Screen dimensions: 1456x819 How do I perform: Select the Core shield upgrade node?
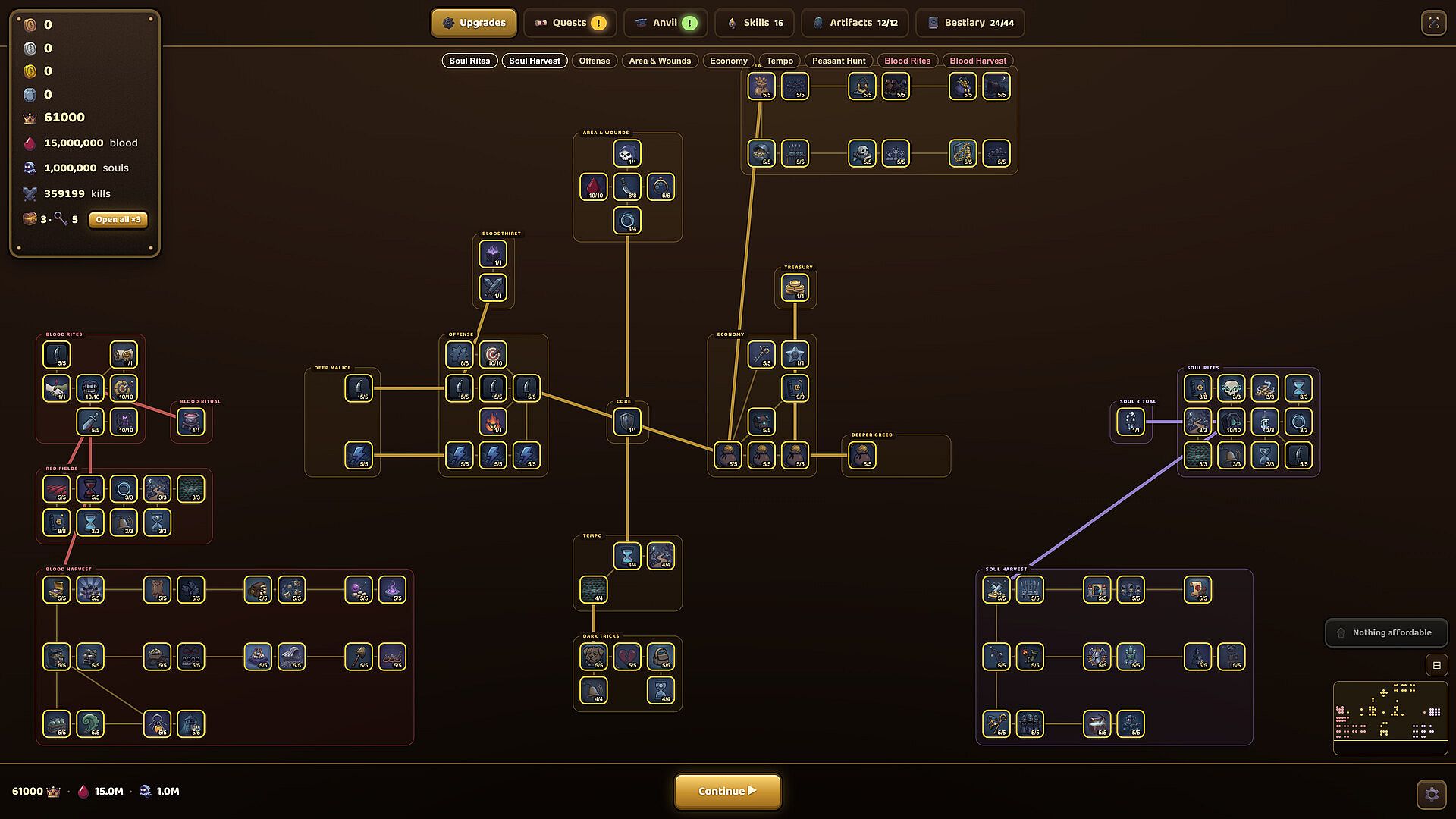(x=627, y=422)
